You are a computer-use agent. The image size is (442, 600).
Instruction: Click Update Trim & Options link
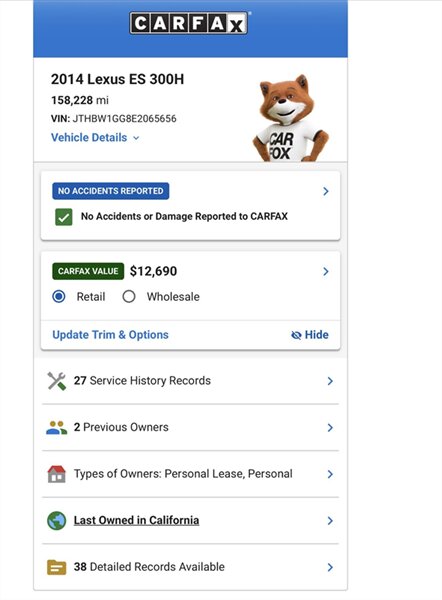click(x=111, y=335)
